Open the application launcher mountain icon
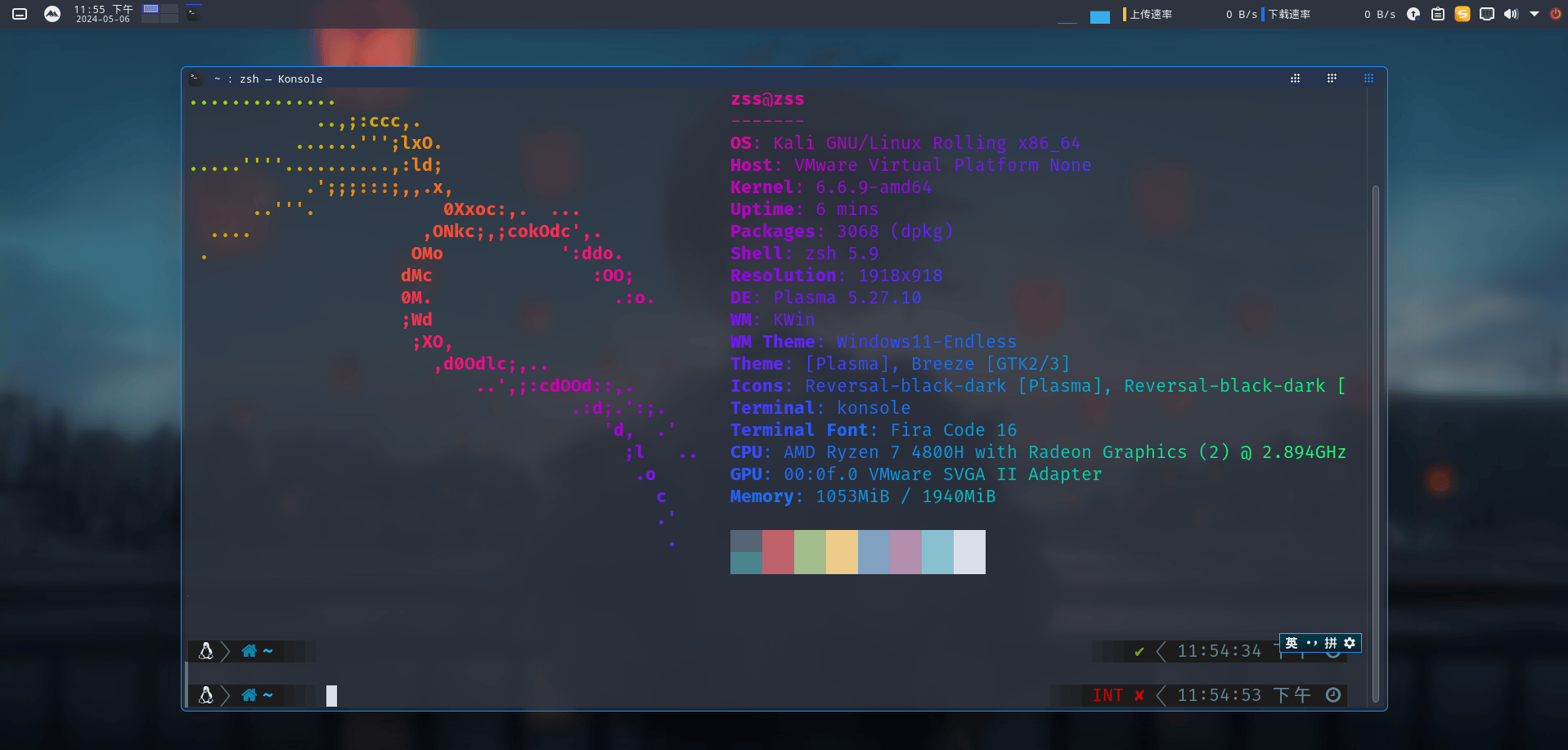This screenshot has width=1568, height=750. (x=52, y=14)
